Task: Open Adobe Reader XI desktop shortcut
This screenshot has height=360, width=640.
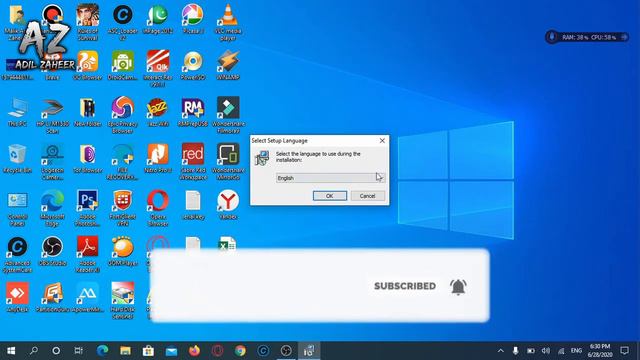Action: (x=87, y=255)
